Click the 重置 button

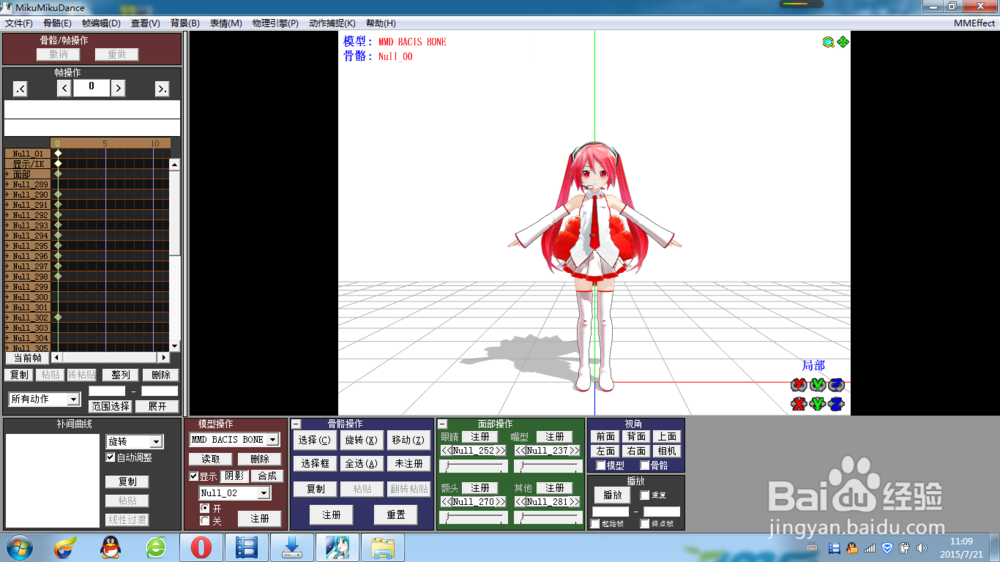[395, 515]
